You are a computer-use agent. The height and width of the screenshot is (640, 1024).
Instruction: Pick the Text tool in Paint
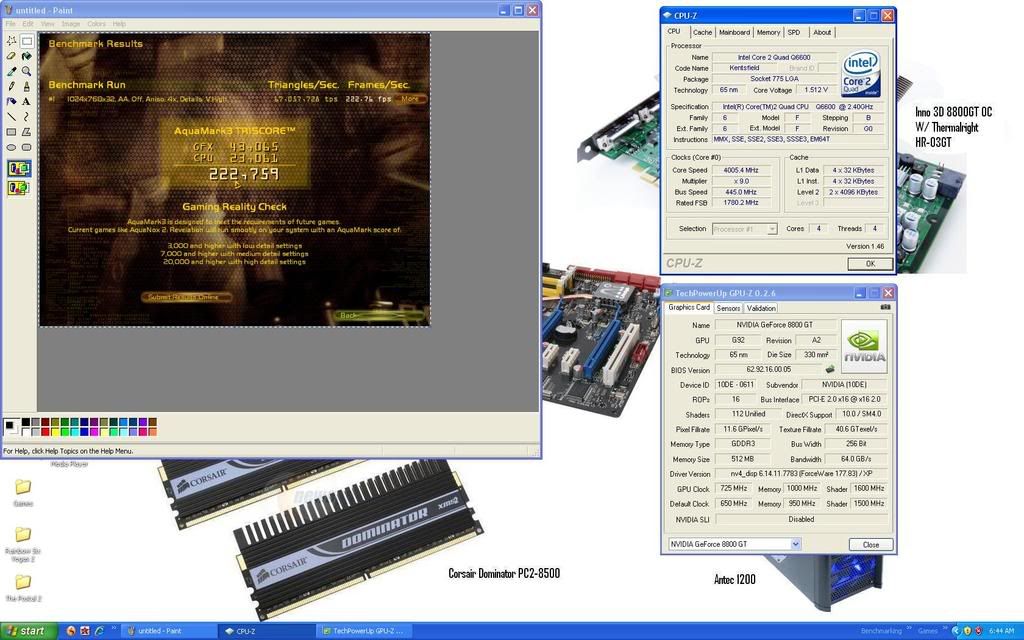tap(27, 101)
